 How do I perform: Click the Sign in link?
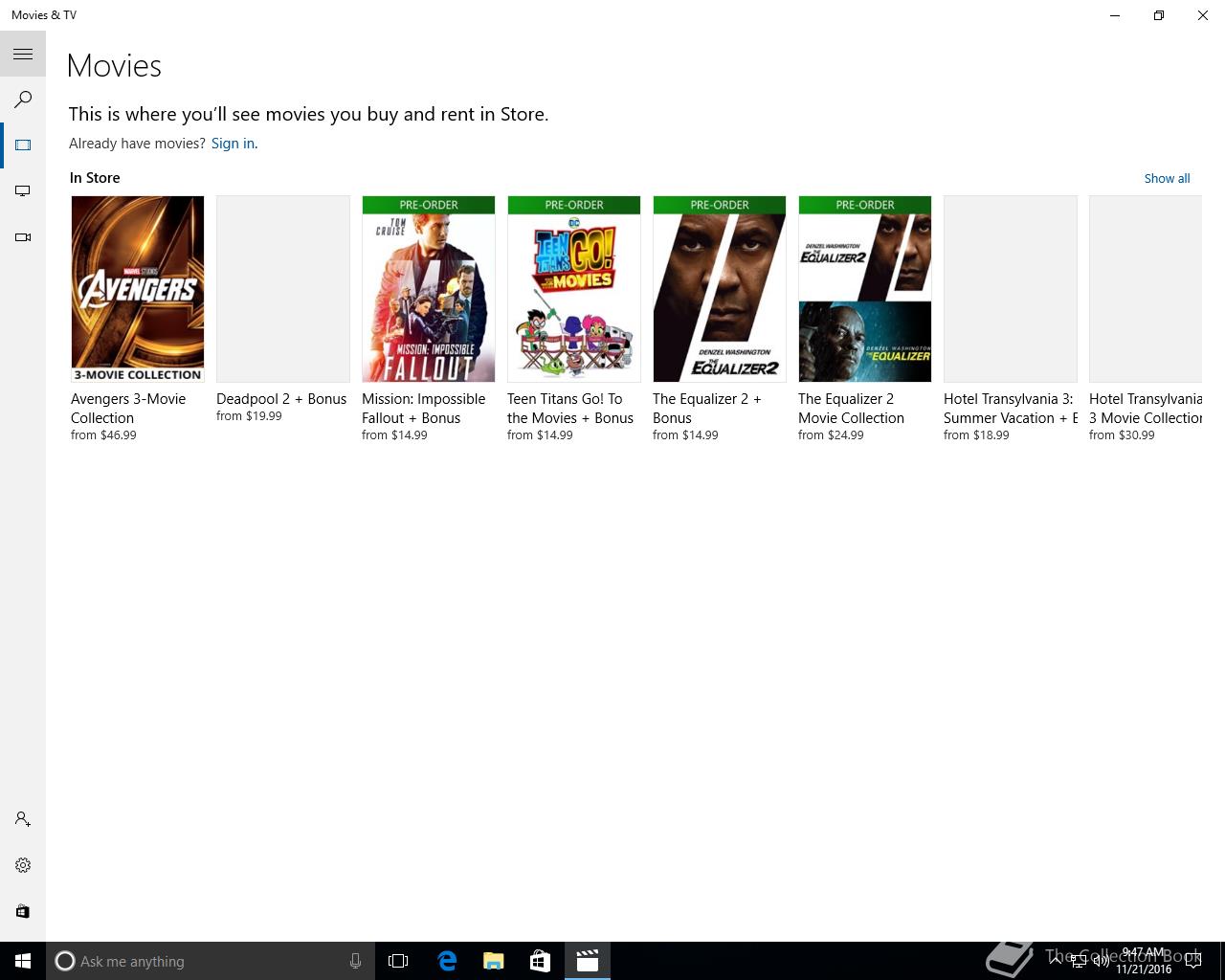click(x=233, y=144)
